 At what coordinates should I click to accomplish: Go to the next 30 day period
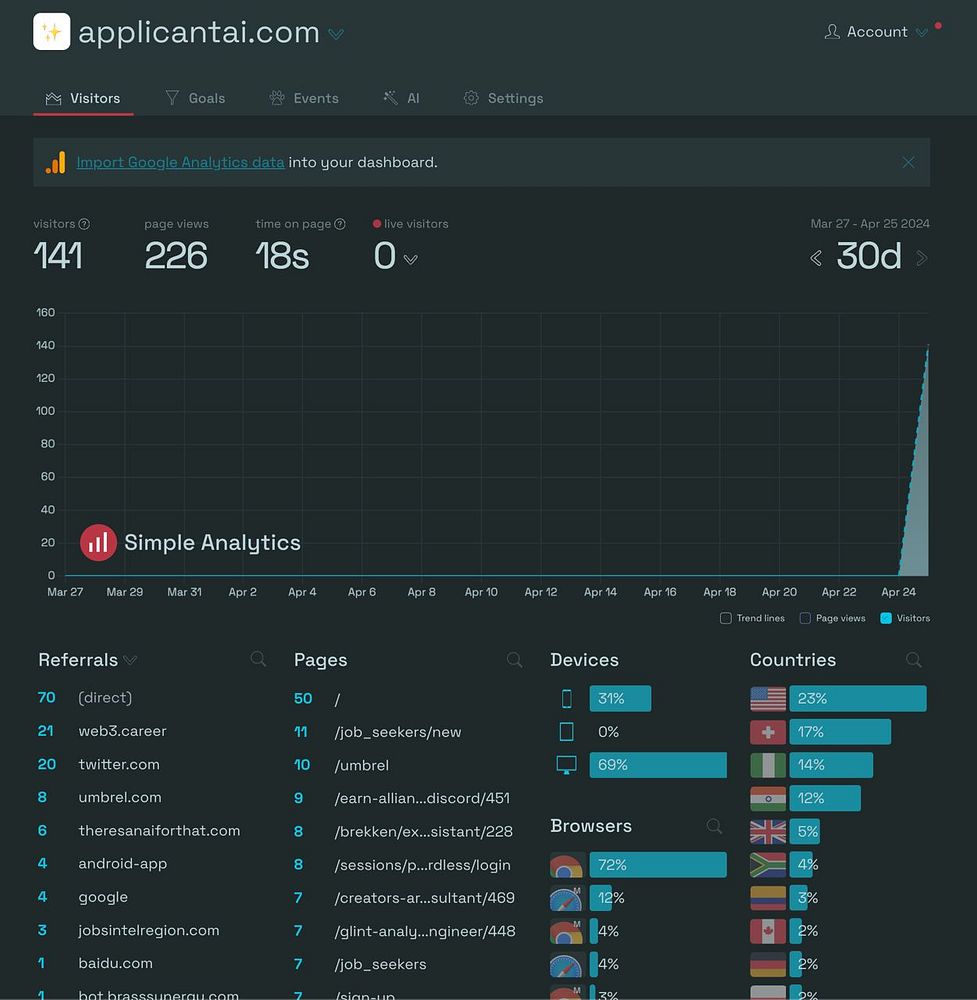(x=922, y=258)
